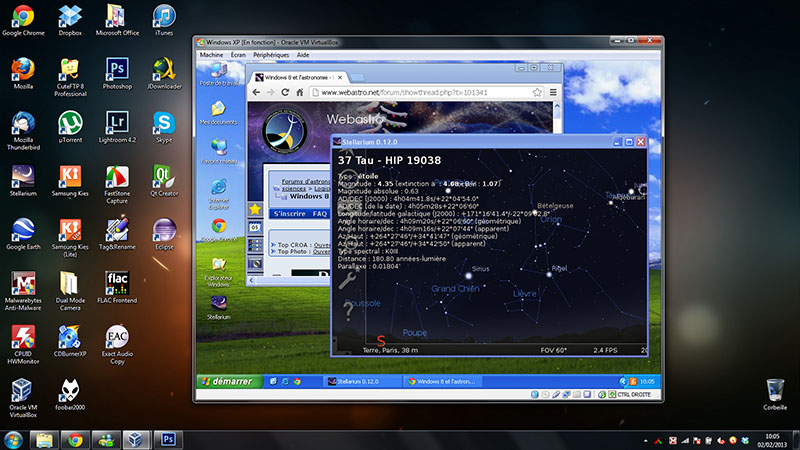Open Poste de travail in the XP desktop
This screenshot has width=800, height=450.
pos(219,74)
